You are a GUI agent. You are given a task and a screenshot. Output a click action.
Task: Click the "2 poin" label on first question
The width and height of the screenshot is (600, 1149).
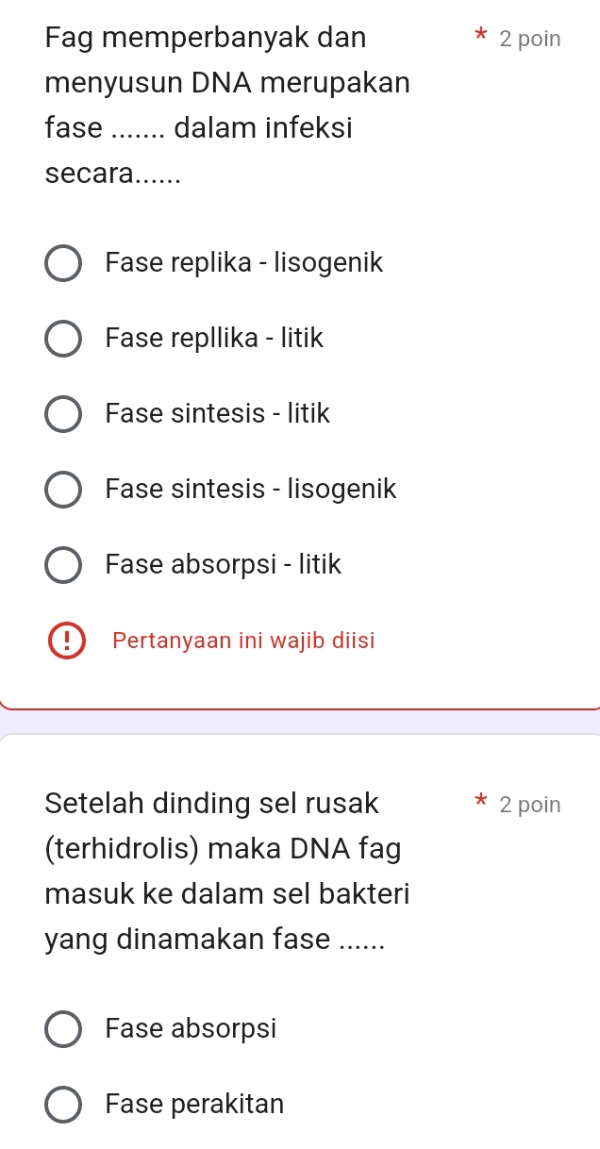point(529,38)
